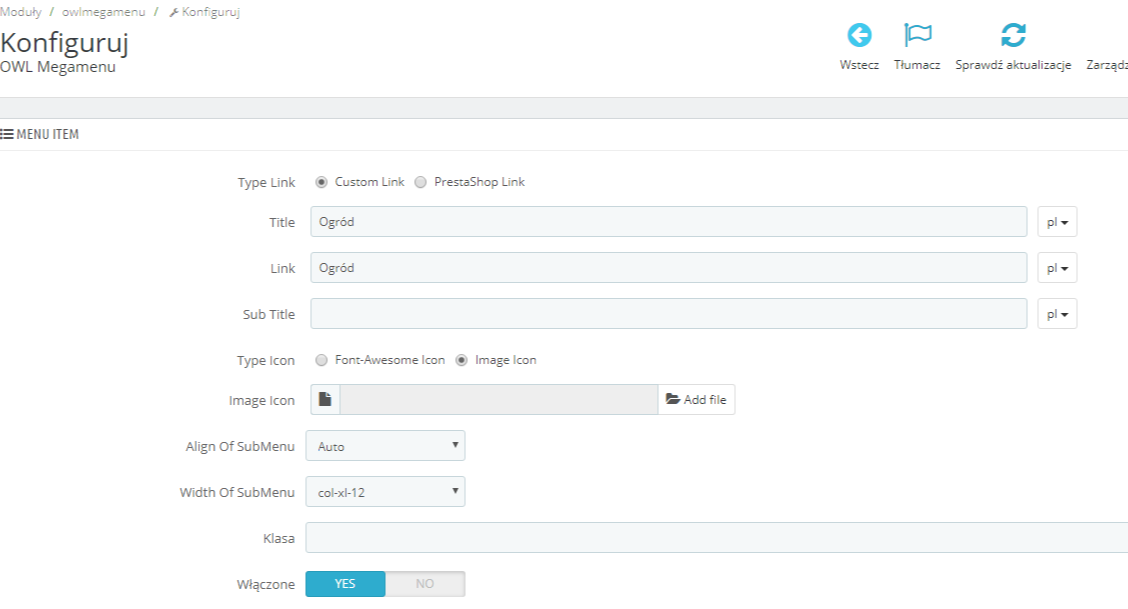Click the wrench icon in breadcrumb

[x=173, y=12]
